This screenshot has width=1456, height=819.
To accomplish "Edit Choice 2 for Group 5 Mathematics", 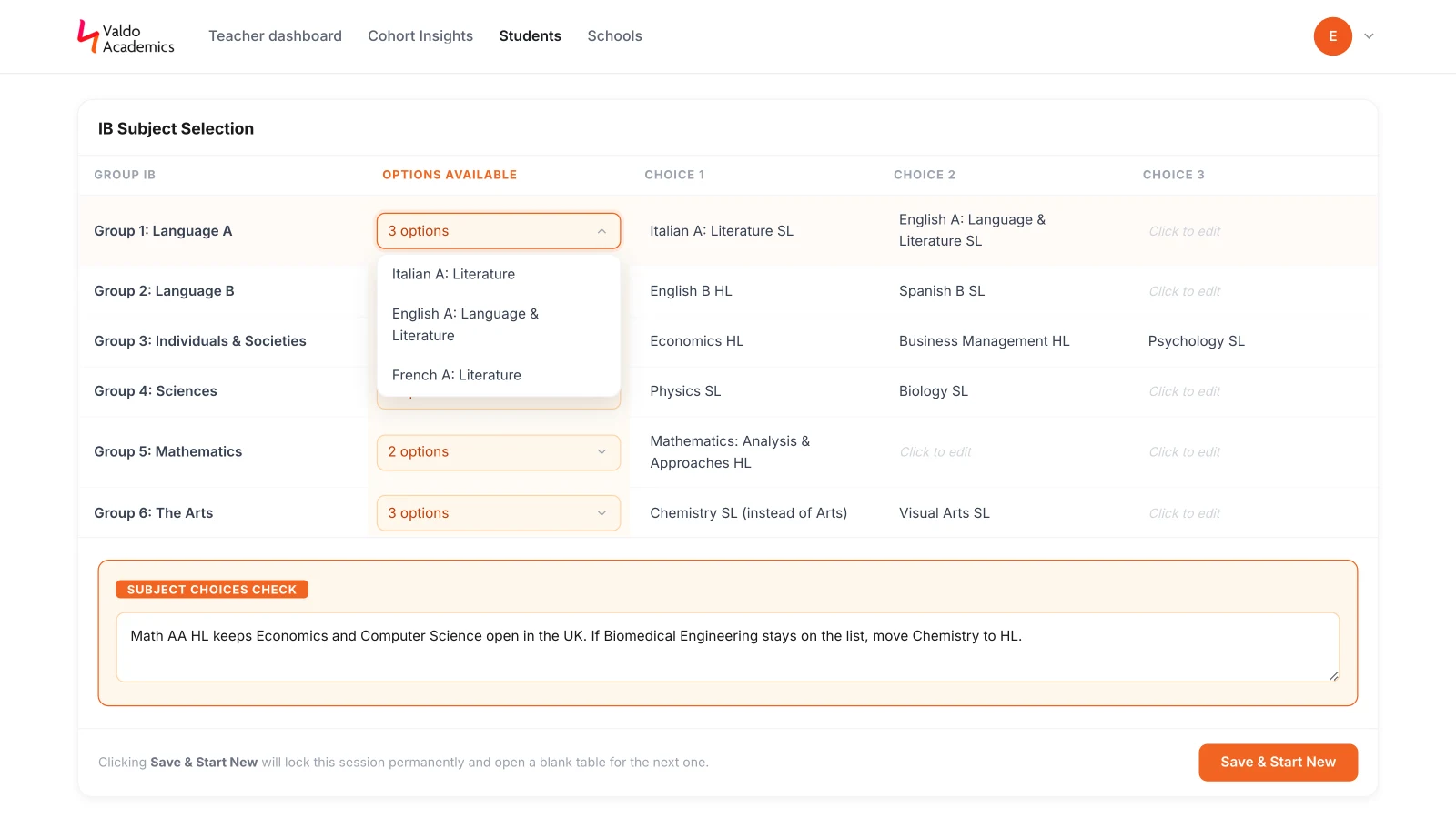I will (935, 452).
